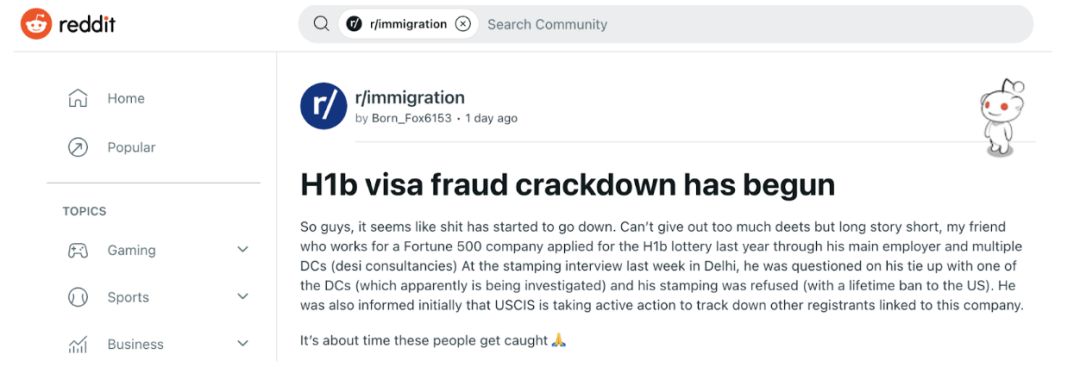Screen dimensions: 1080x367
Task: Click the Home house icon
Action: [78, 98]
